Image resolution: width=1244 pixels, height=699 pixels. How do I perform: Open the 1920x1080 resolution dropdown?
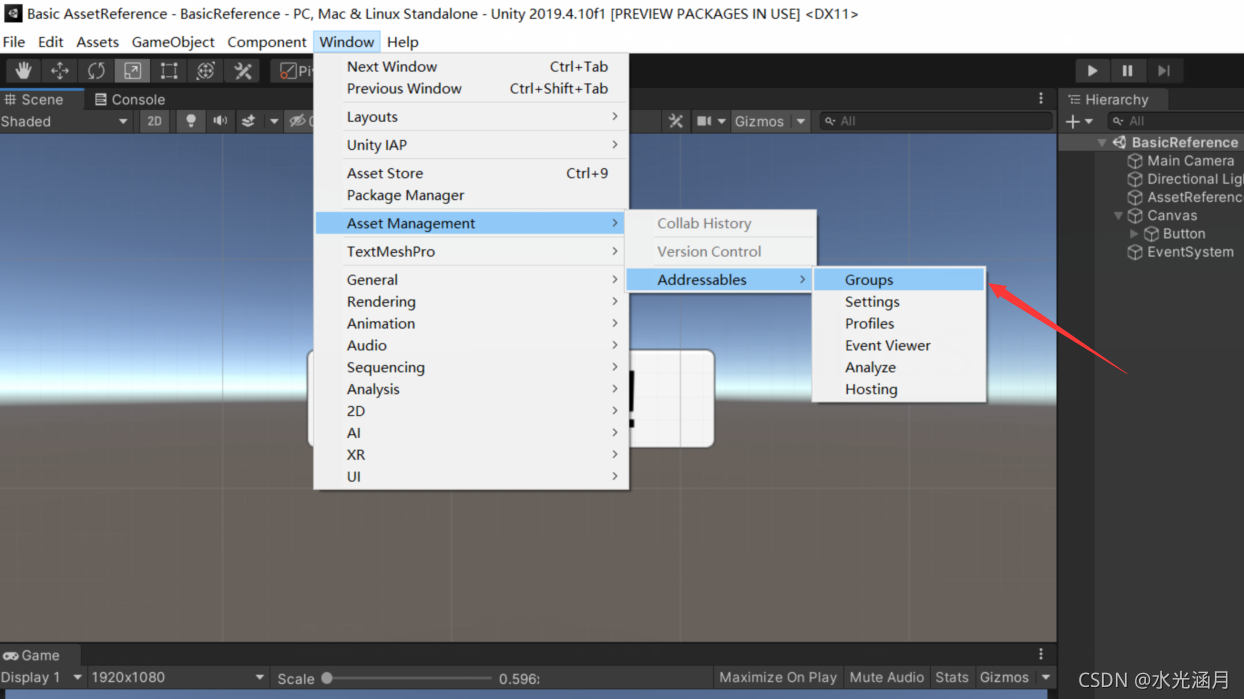[177, 678]
